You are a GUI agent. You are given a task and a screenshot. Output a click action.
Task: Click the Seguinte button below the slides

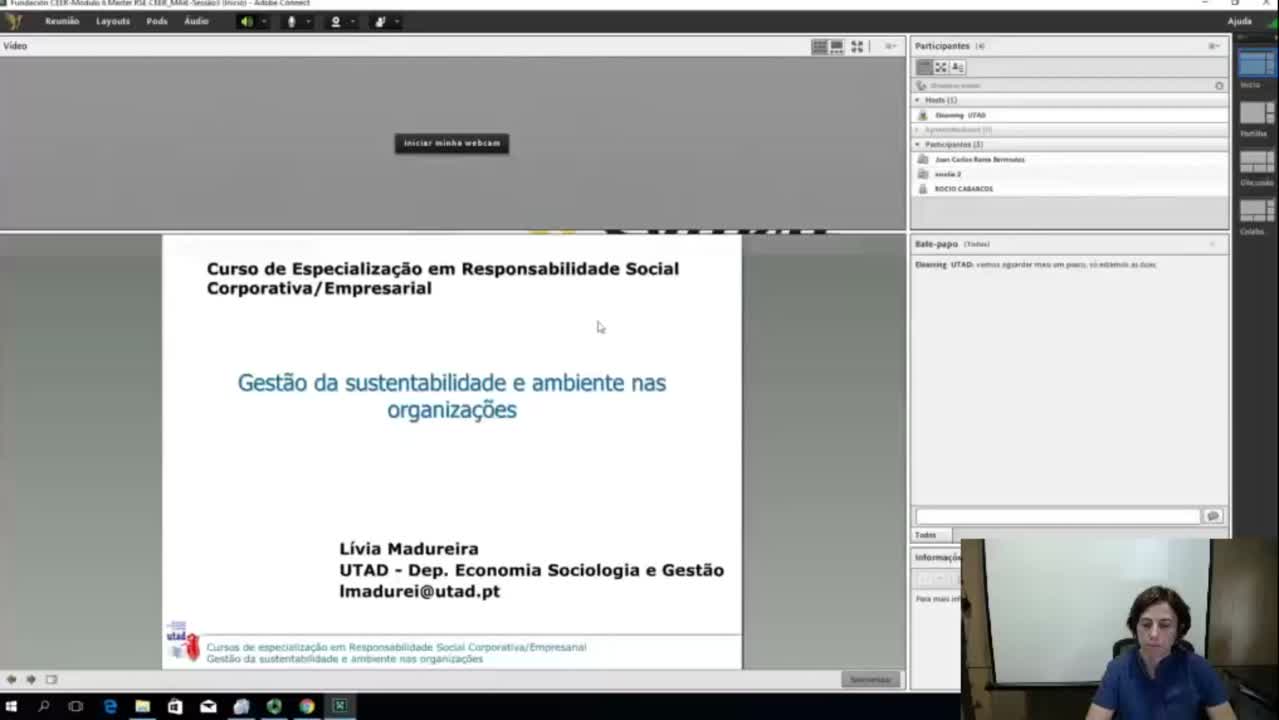(x=869, y=679)
